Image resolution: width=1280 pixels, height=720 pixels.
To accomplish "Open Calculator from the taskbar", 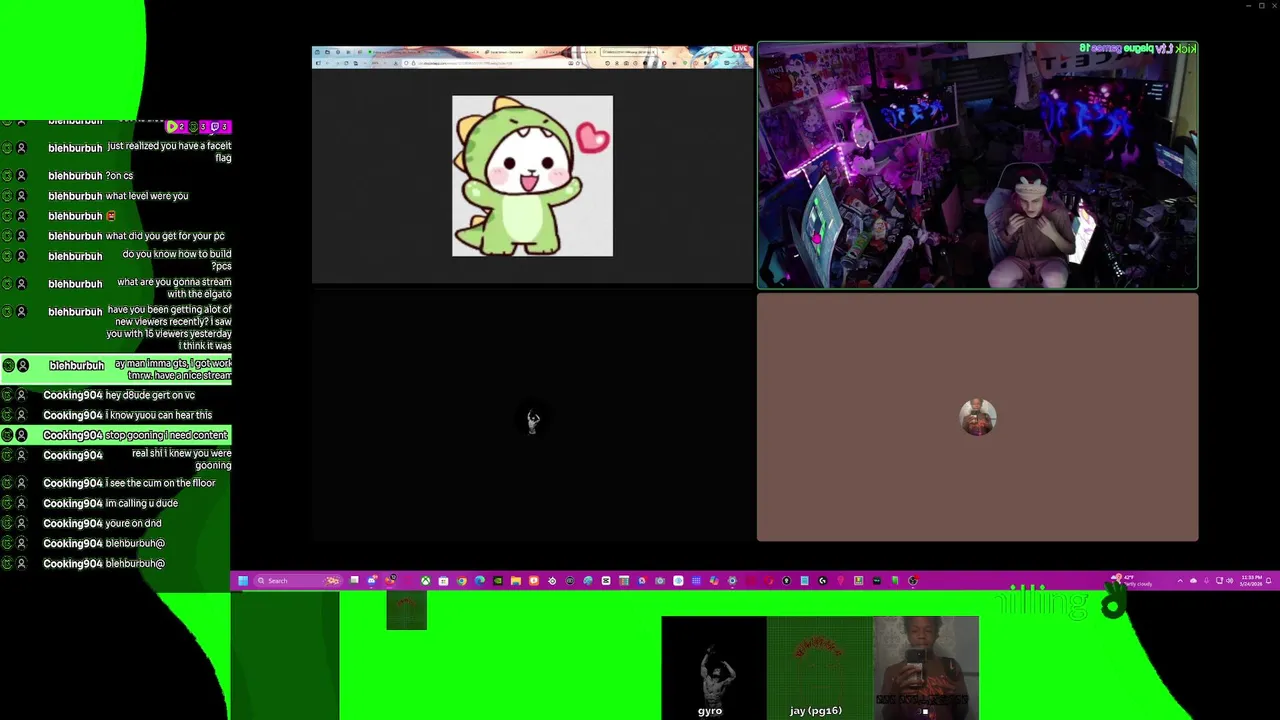I will [624, 580].
